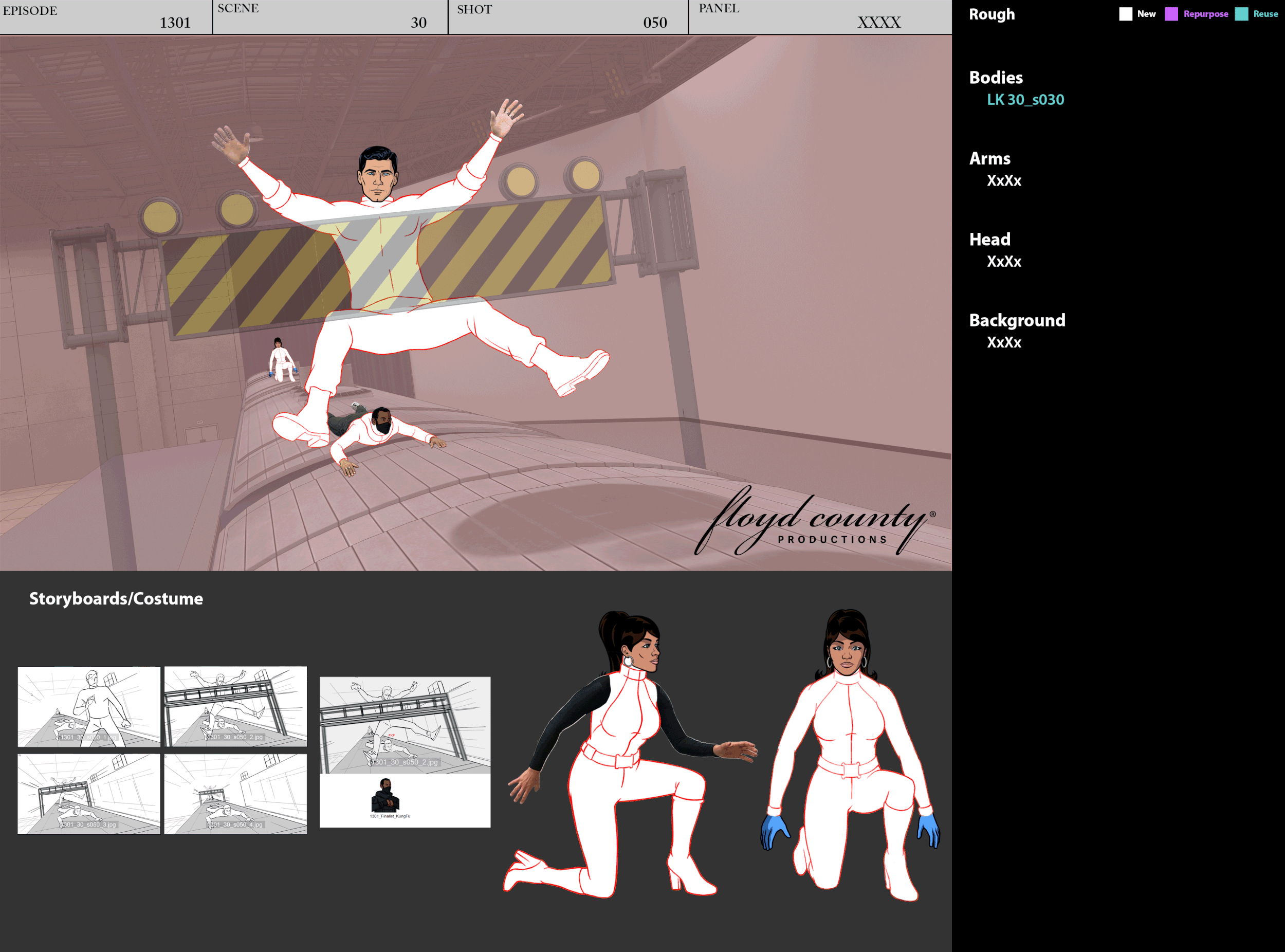
Task: Open storyboard thumbnail 1301_30_s050_3.jpg
Action: tap(89, 794)
